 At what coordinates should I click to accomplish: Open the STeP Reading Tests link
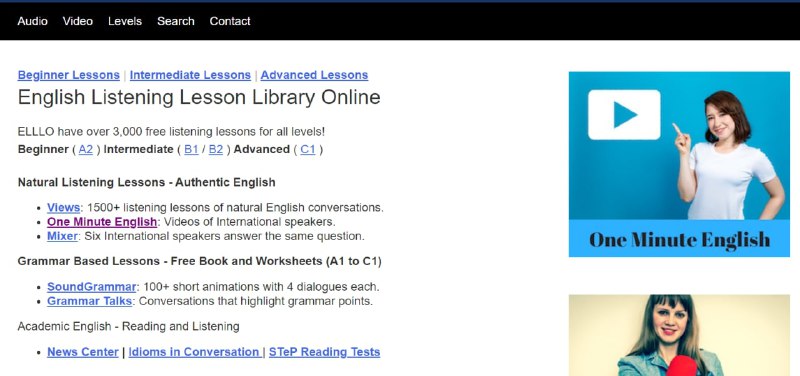click(x=324, y=352)
